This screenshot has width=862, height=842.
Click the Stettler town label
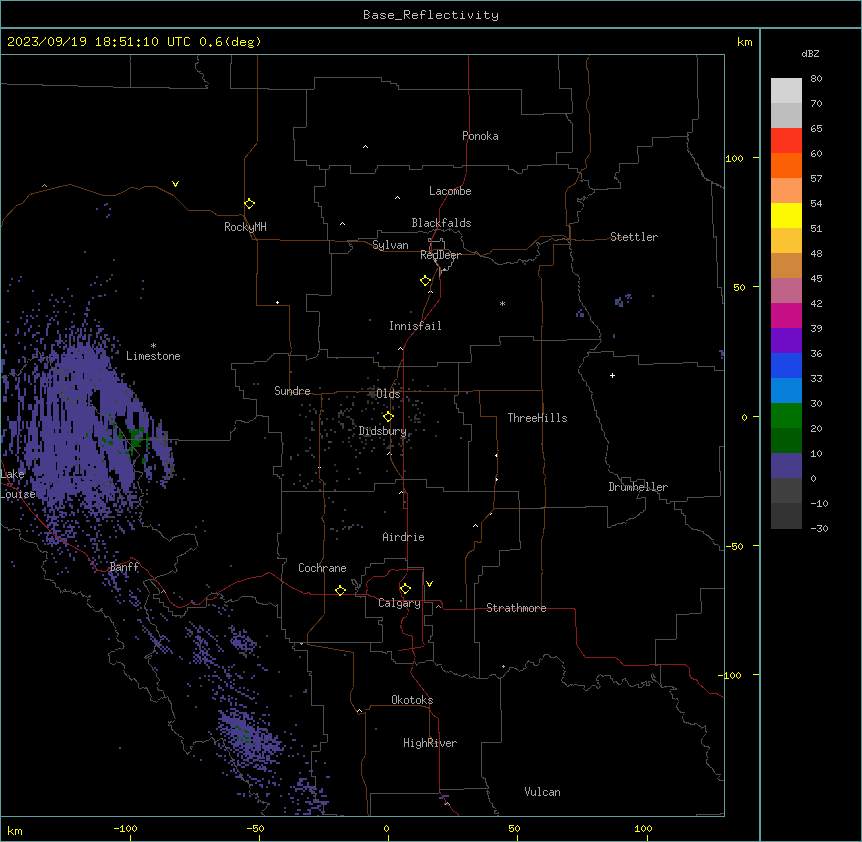point(634,237)
